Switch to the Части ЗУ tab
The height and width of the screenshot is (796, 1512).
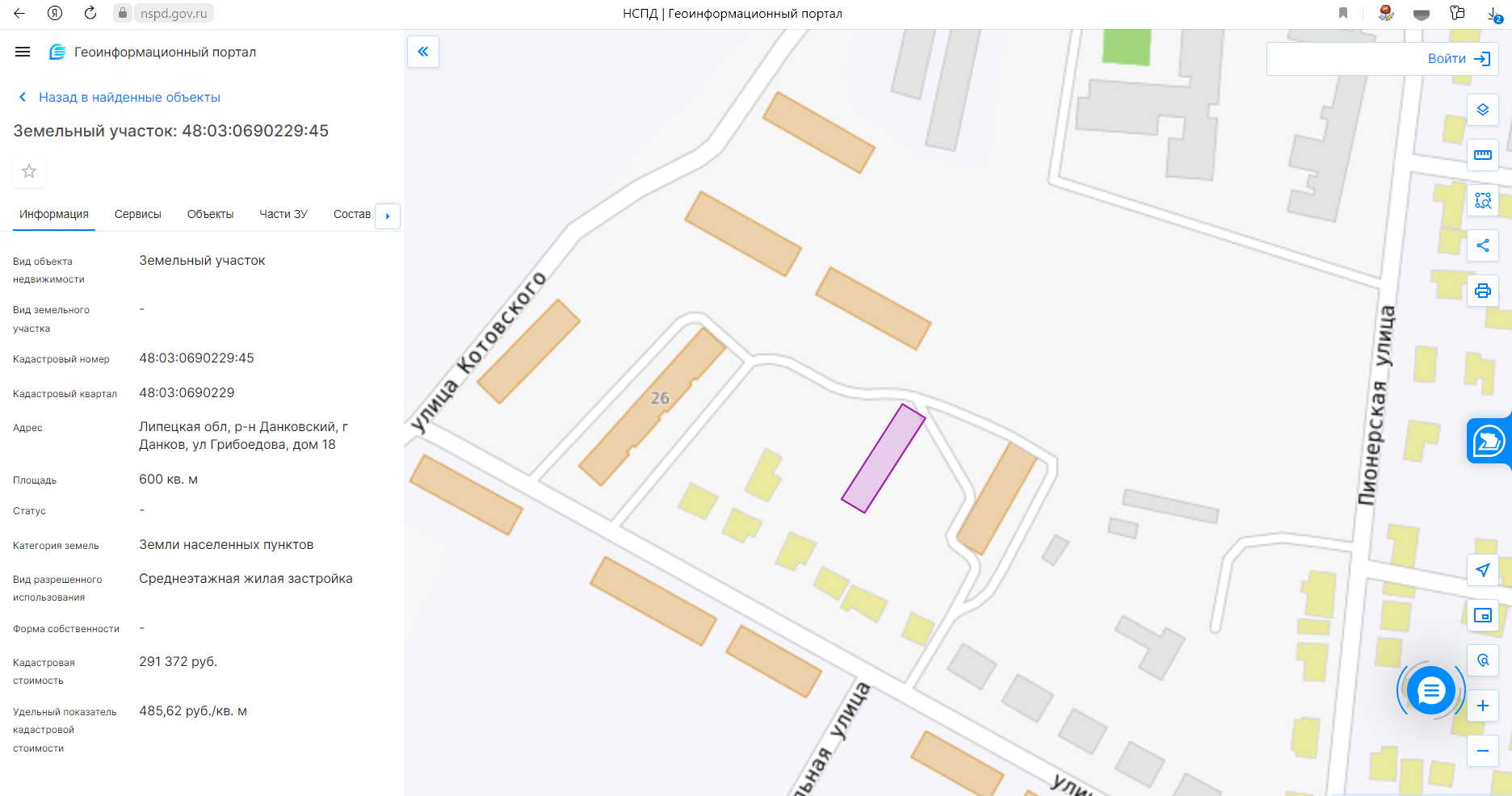coord(283,214)
